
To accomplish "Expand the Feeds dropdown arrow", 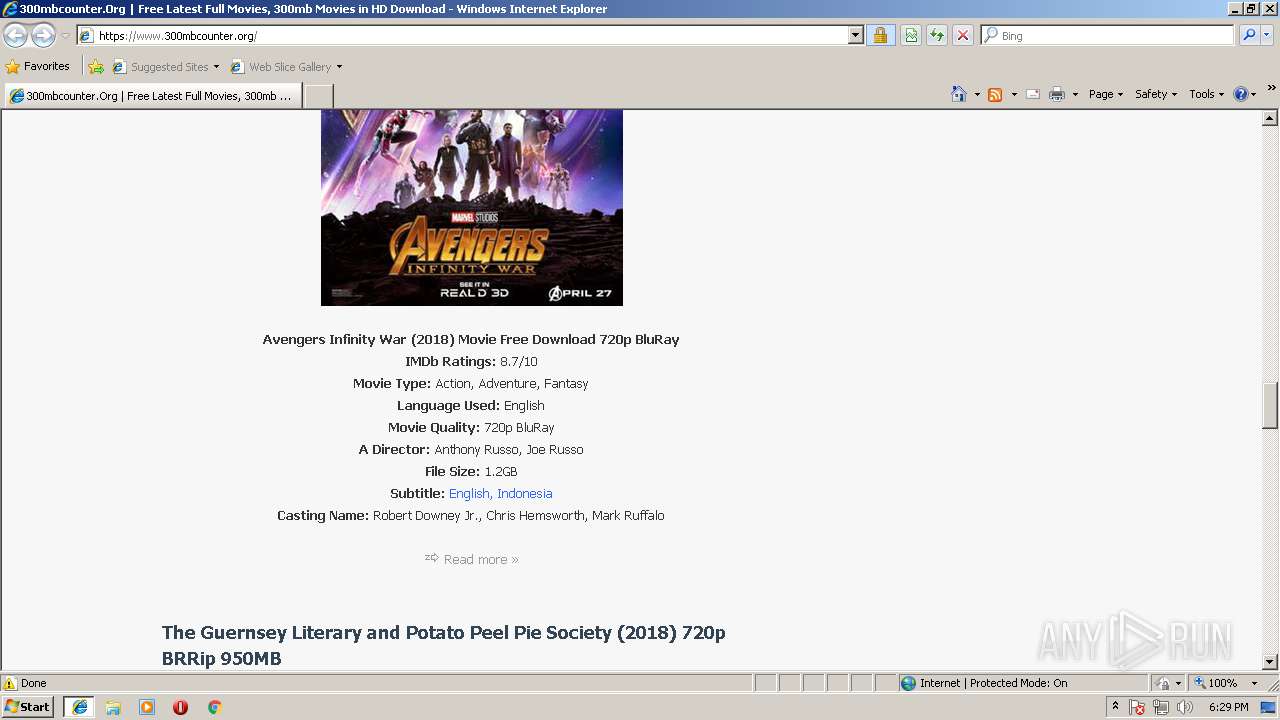I will pyautogui.click(x=1014, y=94).
